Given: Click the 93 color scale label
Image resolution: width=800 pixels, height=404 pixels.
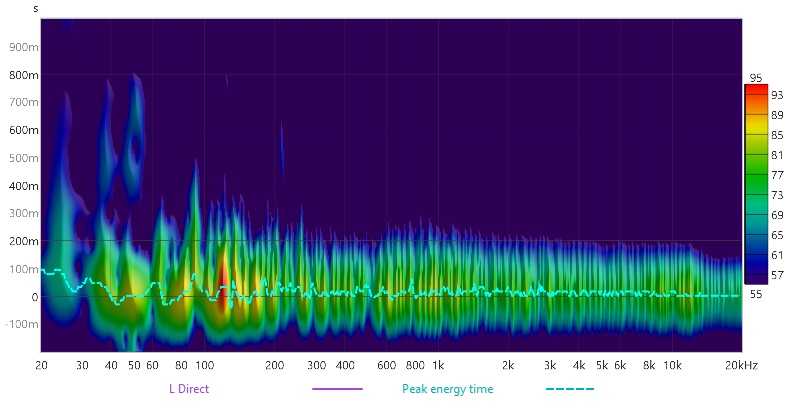Looking at the screenshot, I should (777, 95).
